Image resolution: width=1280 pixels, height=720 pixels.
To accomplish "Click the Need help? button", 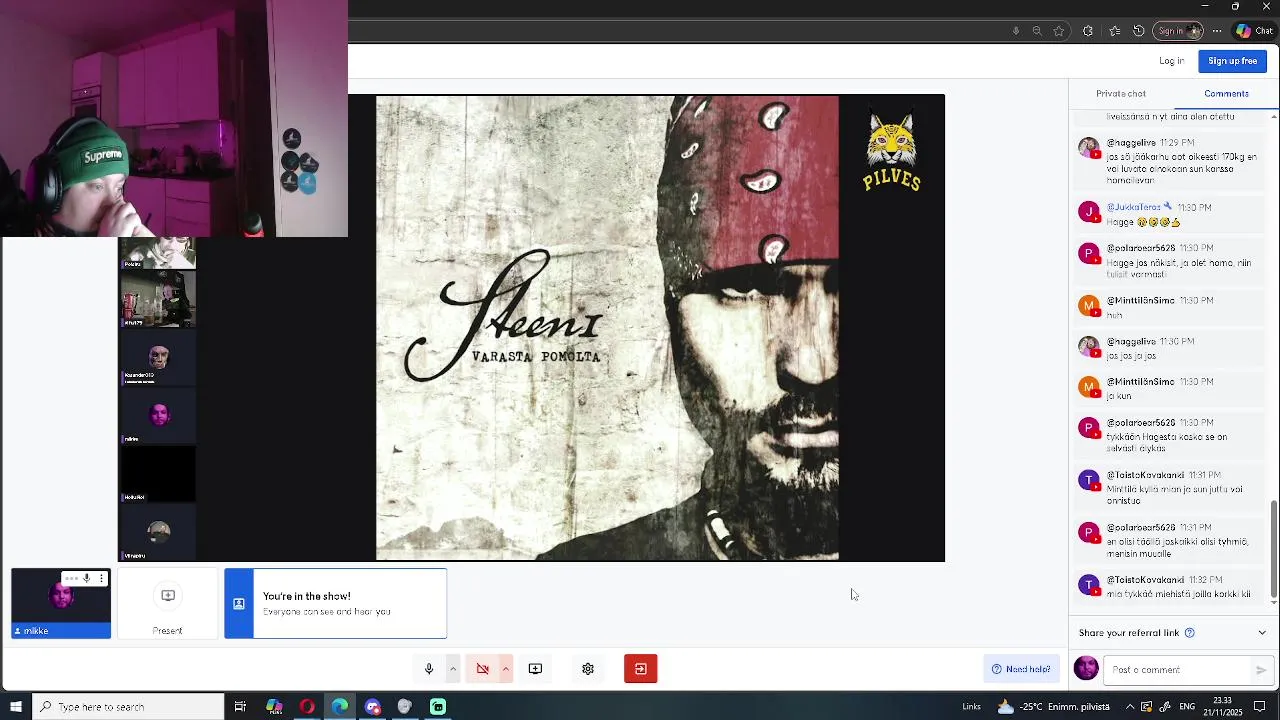I will 1021,669.
